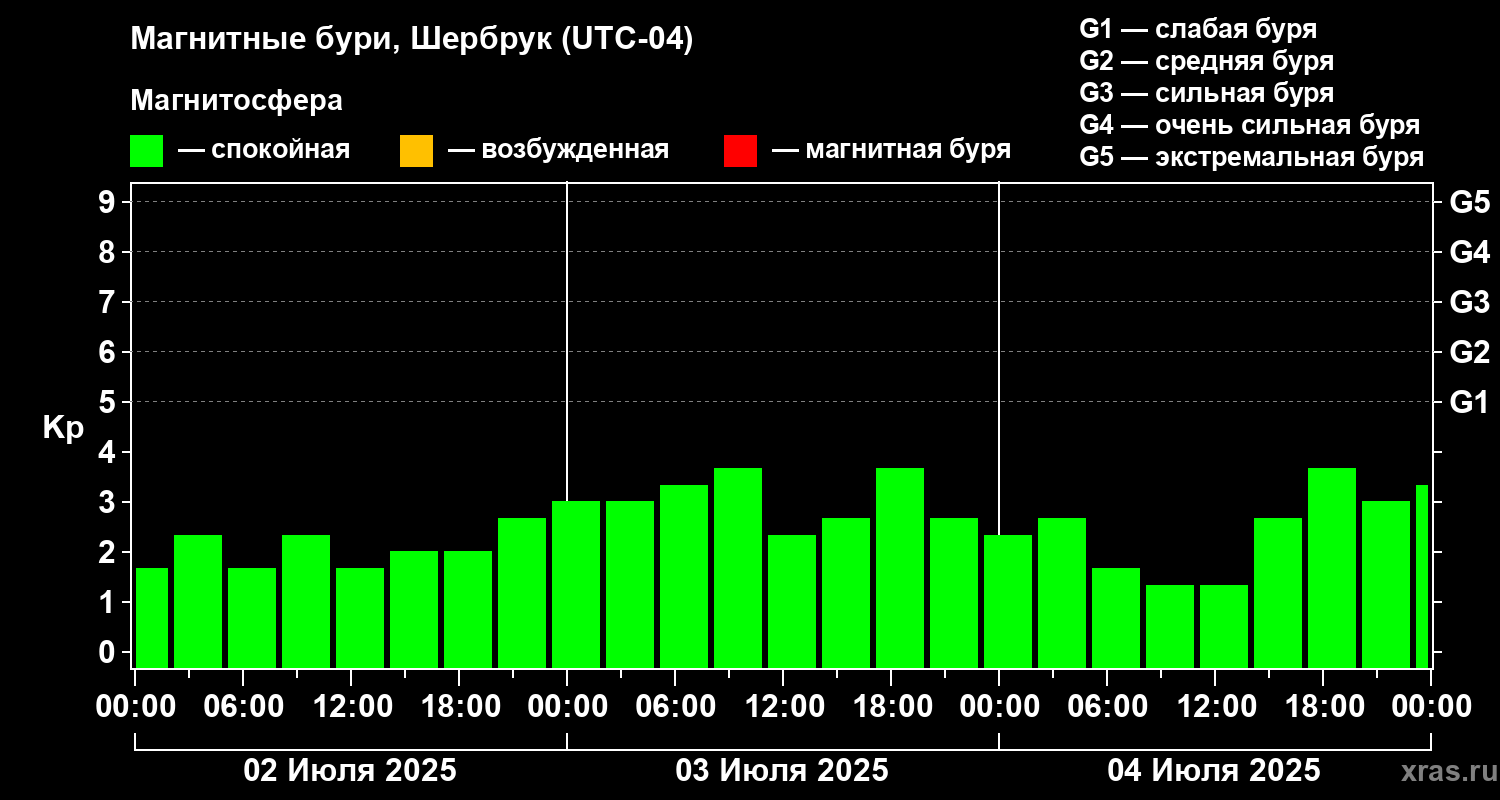The image size is (1500, 800).
Task: Click the 'Kp' axis label
Action: coord(63,428)
